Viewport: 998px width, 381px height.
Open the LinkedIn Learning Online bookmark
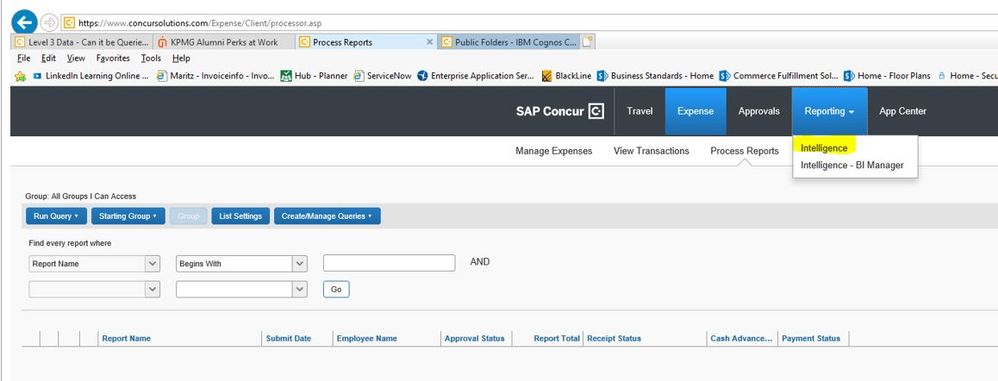pyautogui.click(x=90, y=76)
